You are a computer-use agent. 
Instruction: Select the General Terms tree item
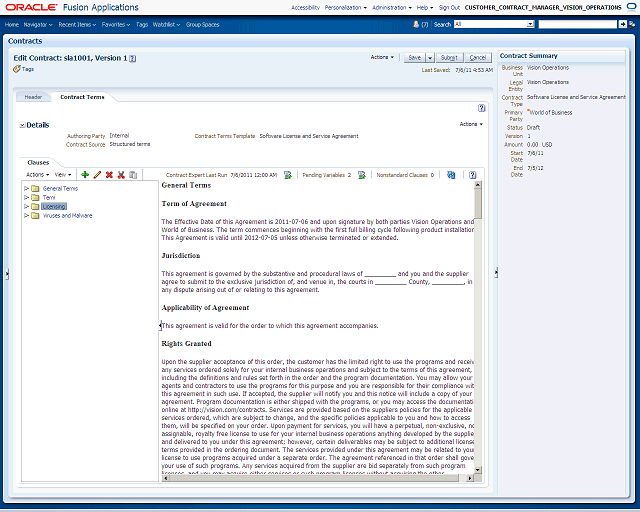tap(60, 188)
